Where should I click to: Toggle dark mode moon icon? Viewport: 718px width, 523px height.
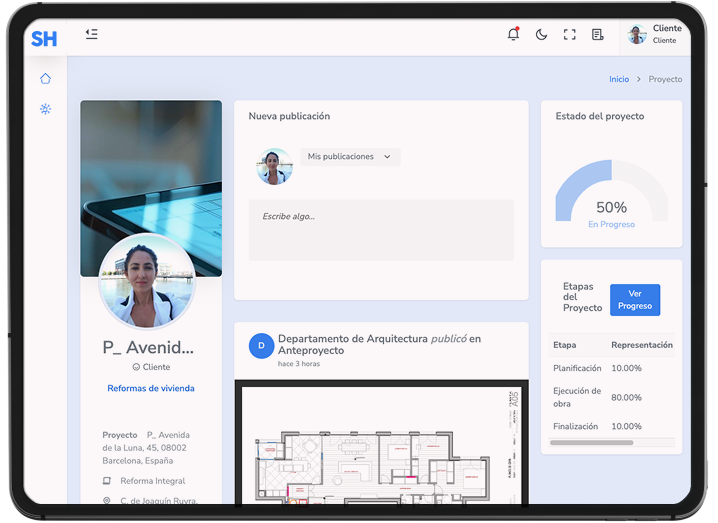pyautogui.click(x=541, y=34)
